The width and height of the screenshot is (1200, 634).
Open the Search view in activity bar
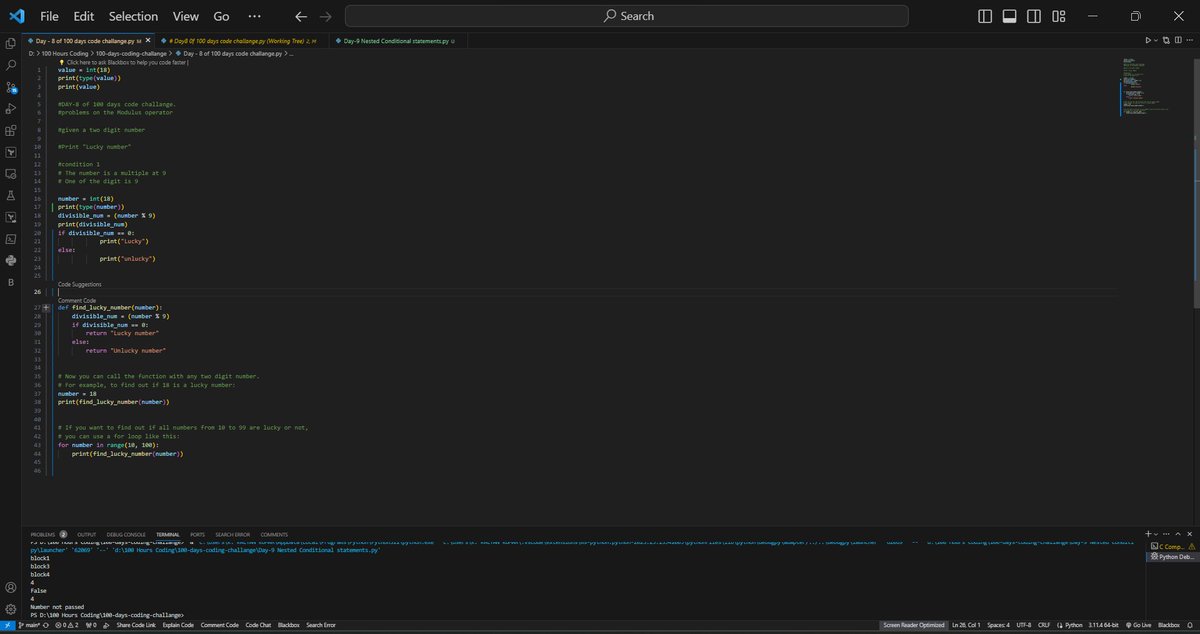click(x=11, y=65)
